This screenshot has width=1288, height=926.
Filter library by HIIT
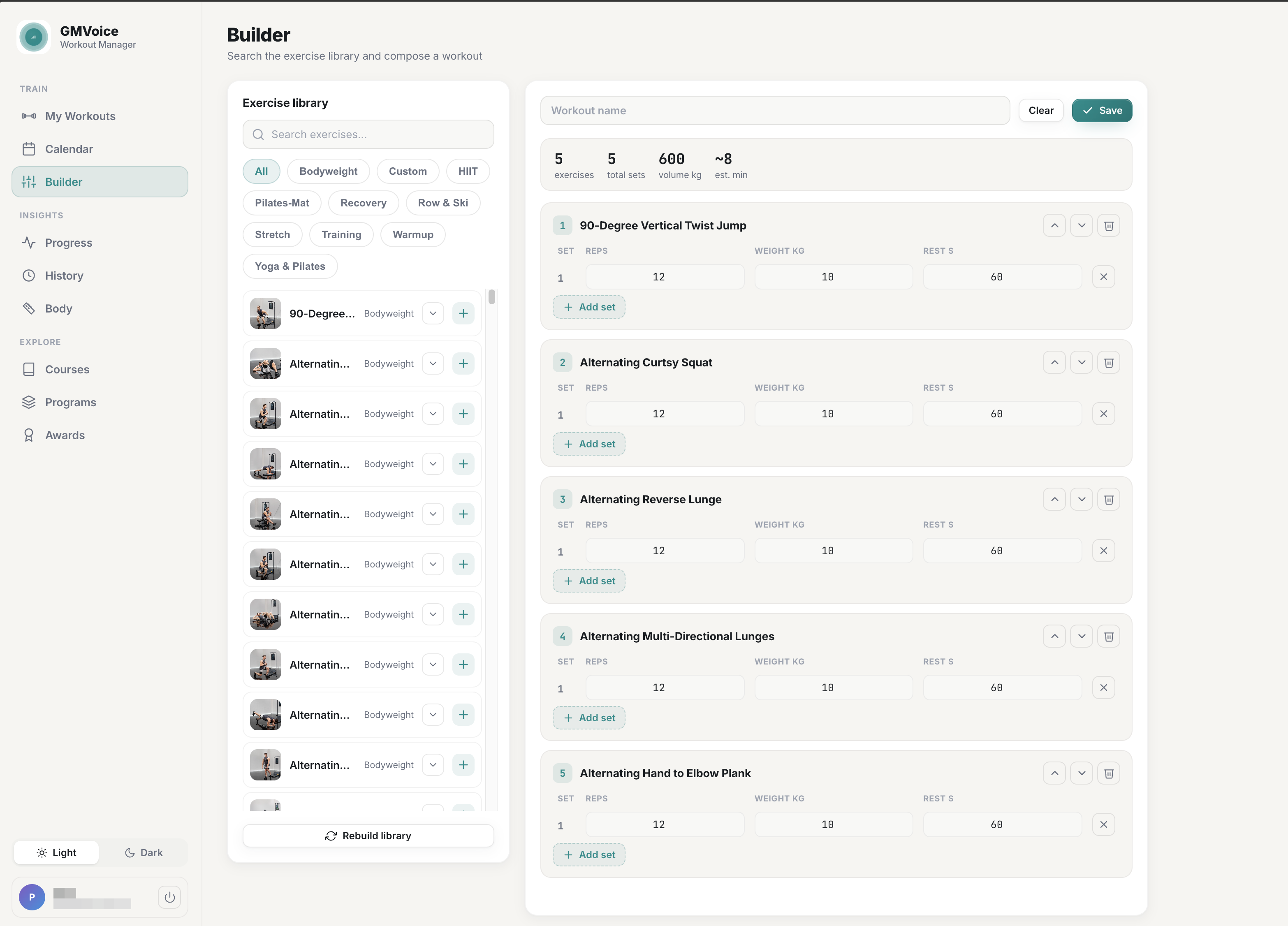468,171
